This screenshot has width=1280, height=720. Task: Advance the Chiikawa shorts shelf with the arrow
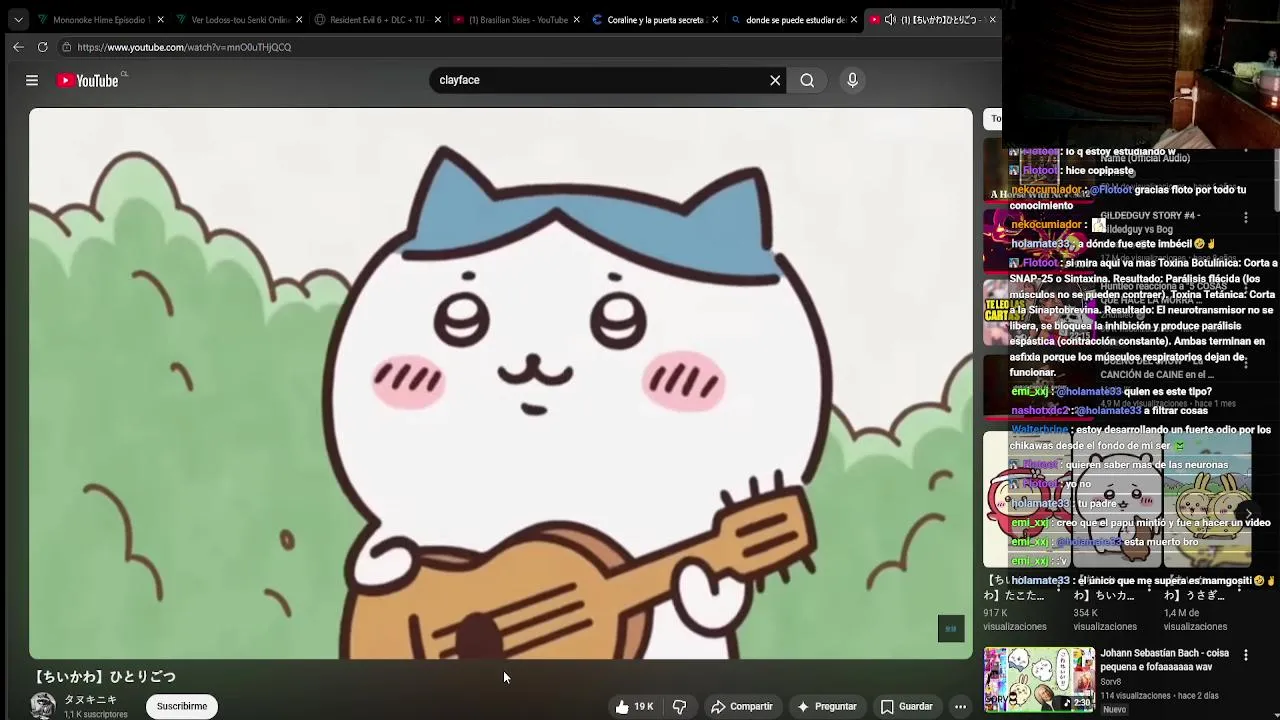1248,514
